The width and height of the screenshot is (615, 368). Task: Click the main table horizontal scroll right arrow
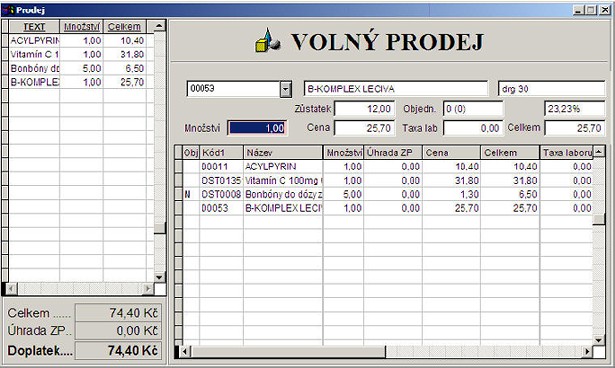click(587, 352)
